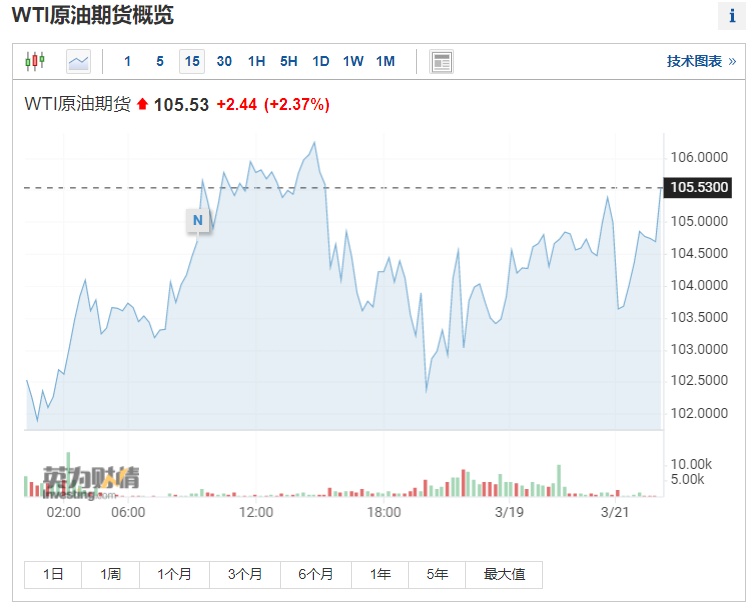Select the area line chart icon

click(78, 61)
